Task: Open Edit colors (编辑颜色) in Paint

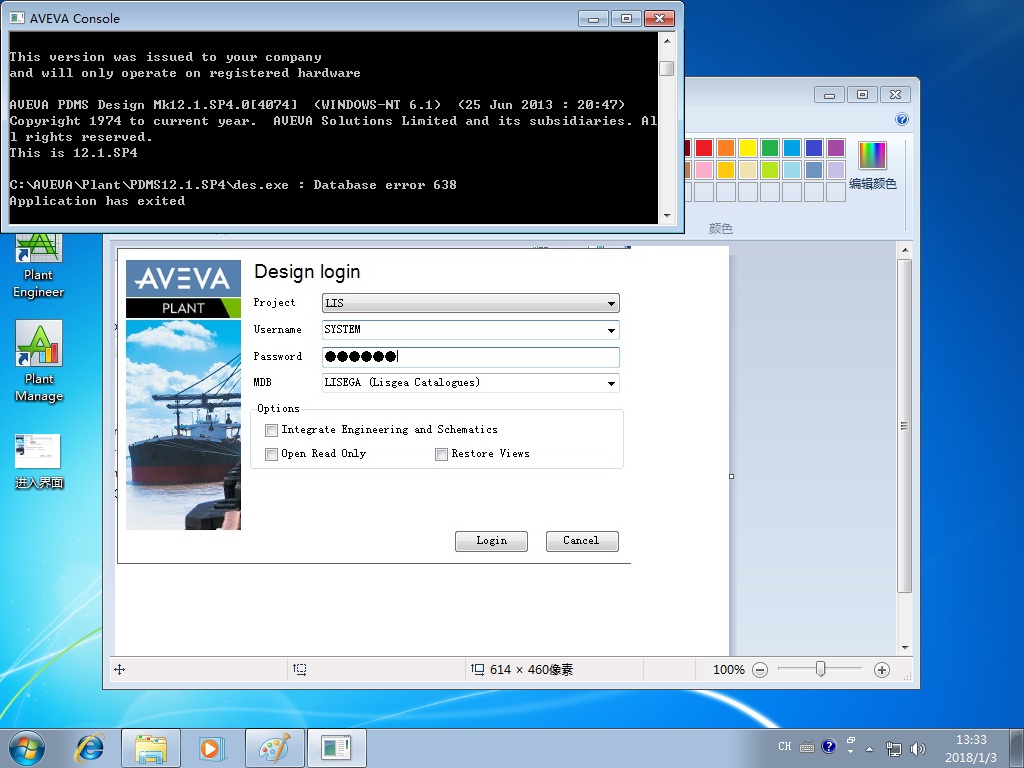Action: coord(872,165)
